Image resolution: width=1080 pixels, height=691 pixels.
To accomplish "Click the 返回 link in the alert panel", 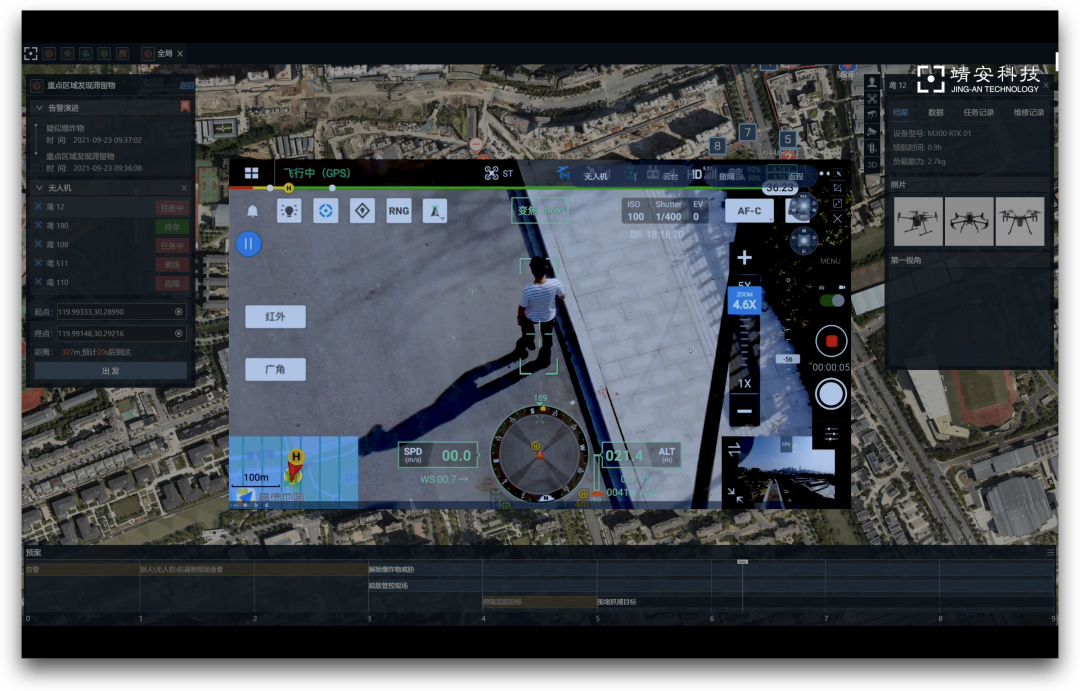I will point(186,85).
